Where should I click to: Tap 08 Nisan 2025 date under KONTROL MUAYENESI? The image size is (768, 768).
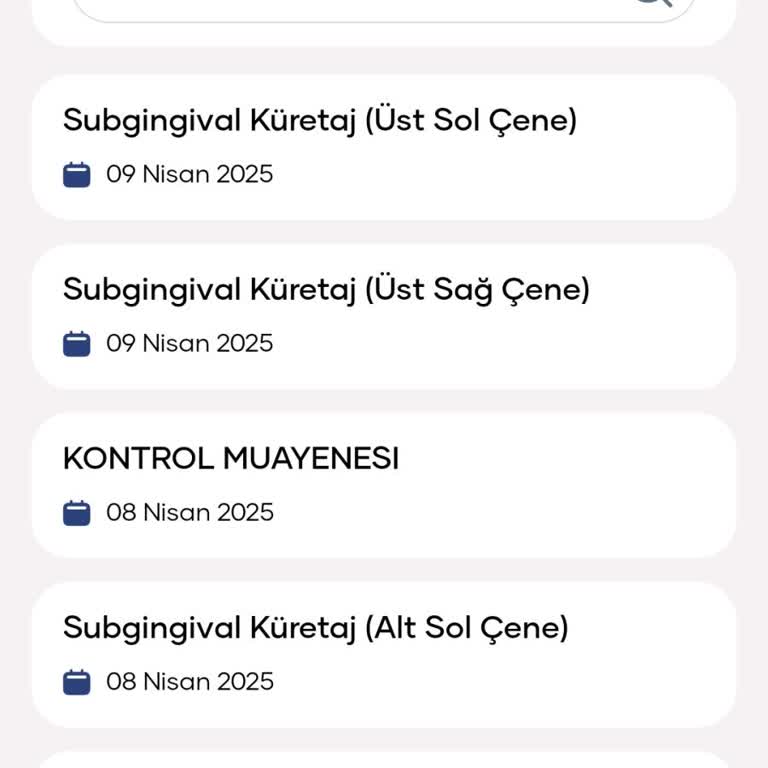(x=189, y=513)
